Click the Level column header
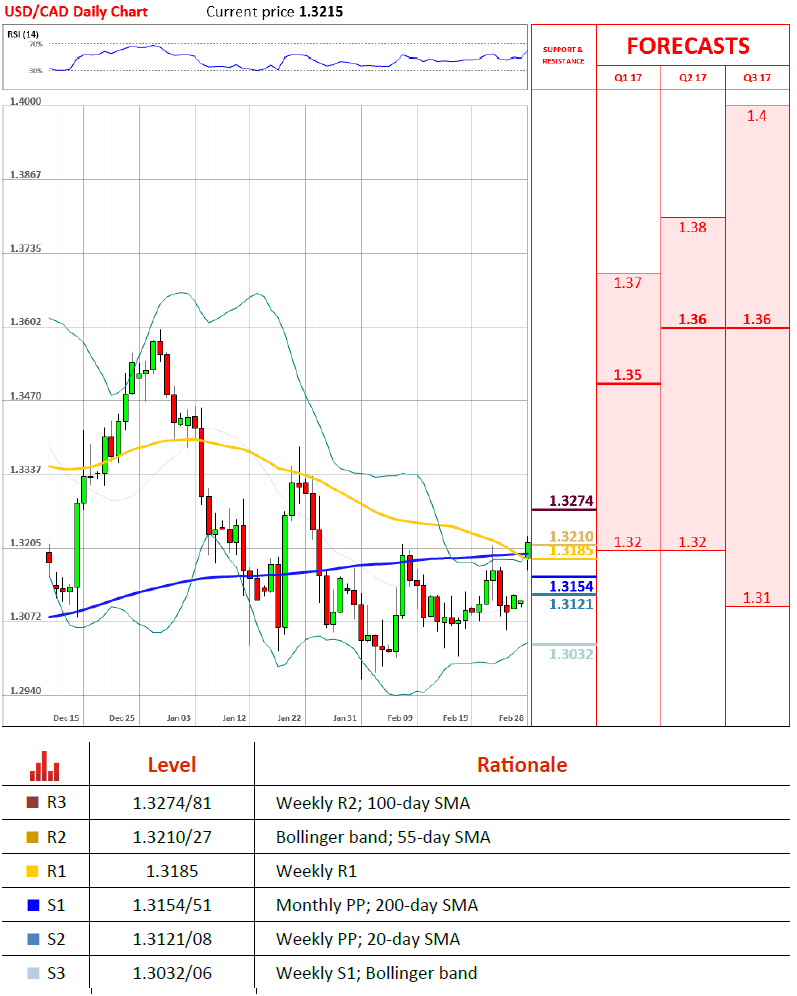Screen dimensions: 797x996 (x=172, y=765)
